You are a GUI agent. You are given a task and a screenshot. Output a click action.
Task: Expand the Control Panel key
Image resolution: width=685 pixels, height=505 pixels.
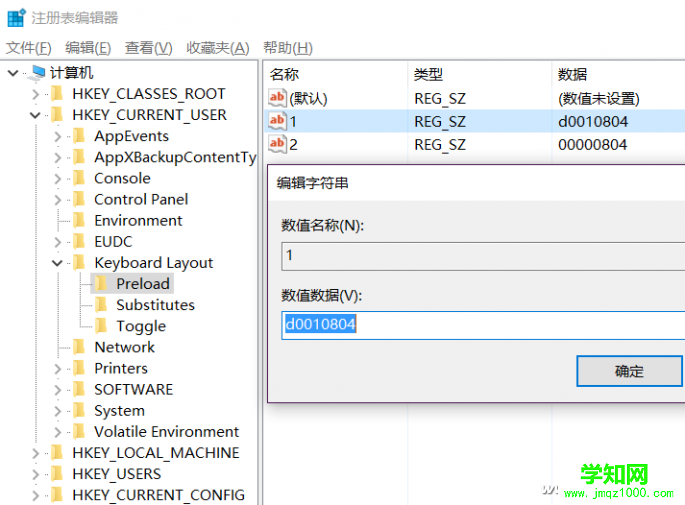coord(57,200)
